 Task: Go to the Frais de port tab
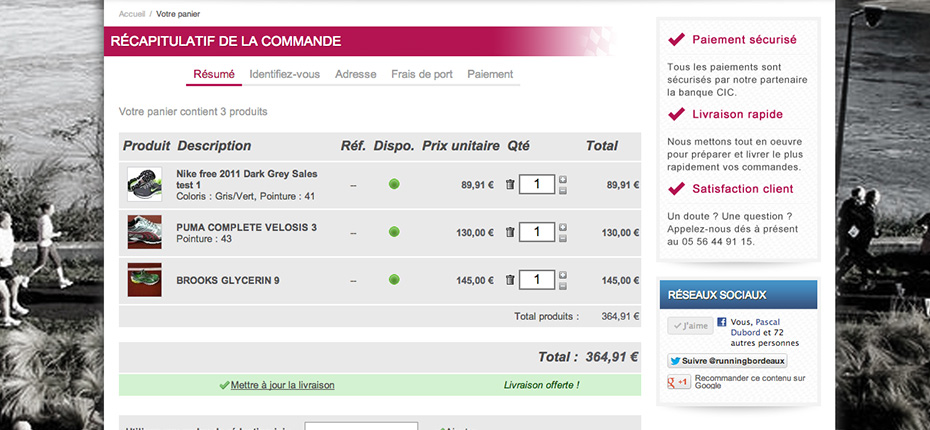tap(421, 74)
